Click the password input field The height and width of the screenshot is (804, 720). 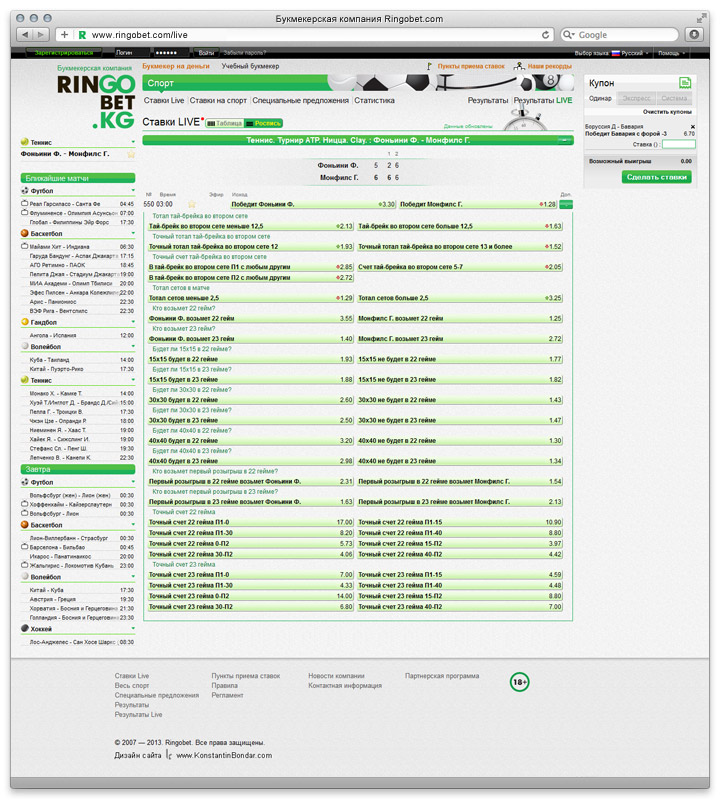point(172,53)
